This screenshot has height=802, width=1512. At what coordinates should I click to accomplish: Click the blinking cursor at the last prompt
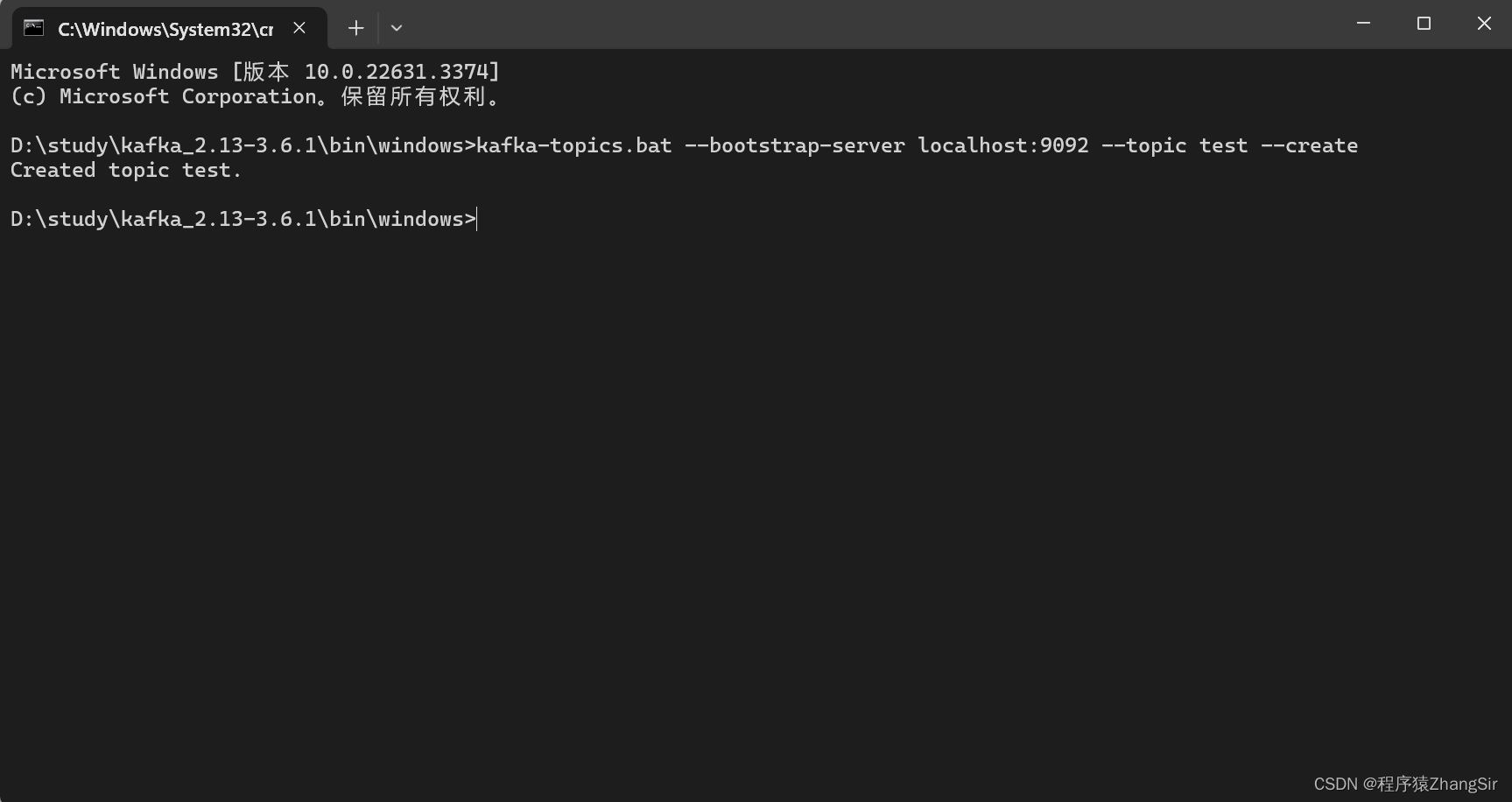click(x=478, y=219)
